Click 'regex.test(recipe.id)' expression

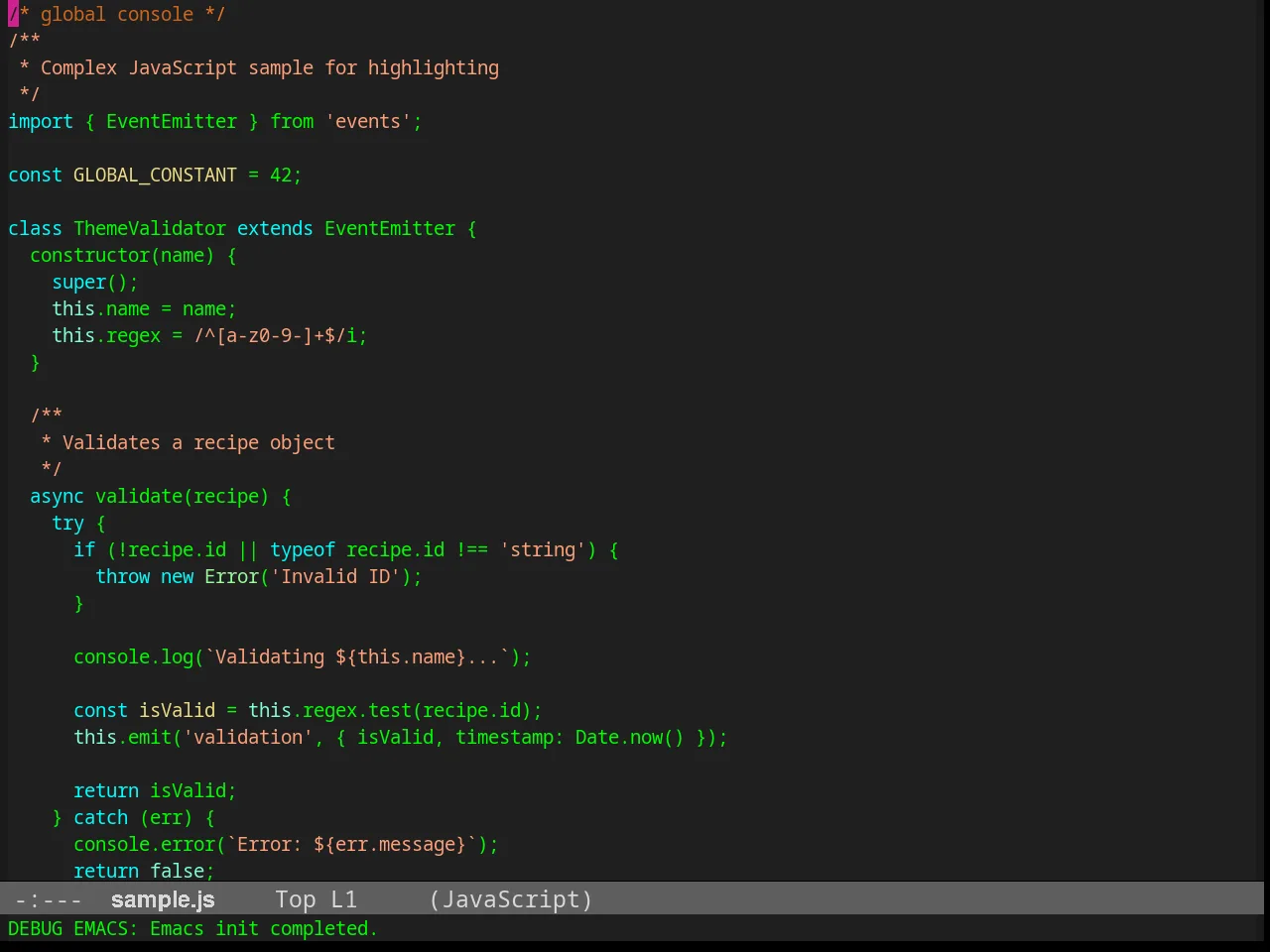417,710
